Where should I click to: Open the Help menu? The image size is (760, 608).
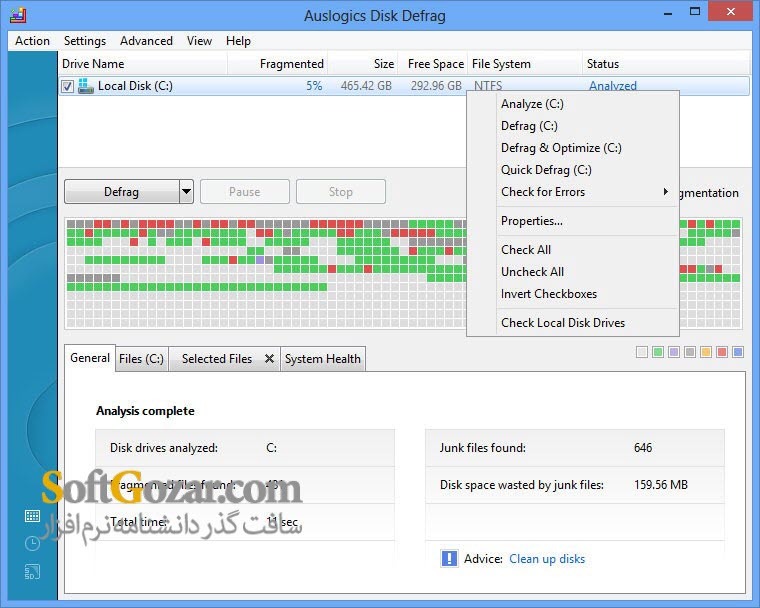point(238,41)
